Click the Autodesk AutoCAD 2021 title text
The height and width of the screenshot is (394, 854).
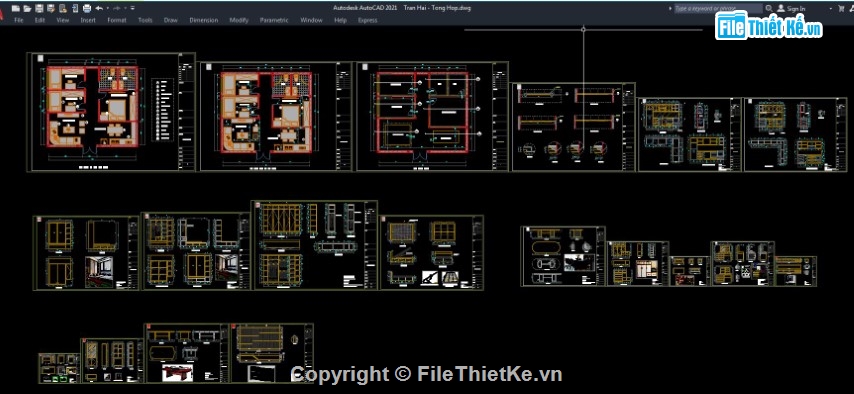(365, 8)
